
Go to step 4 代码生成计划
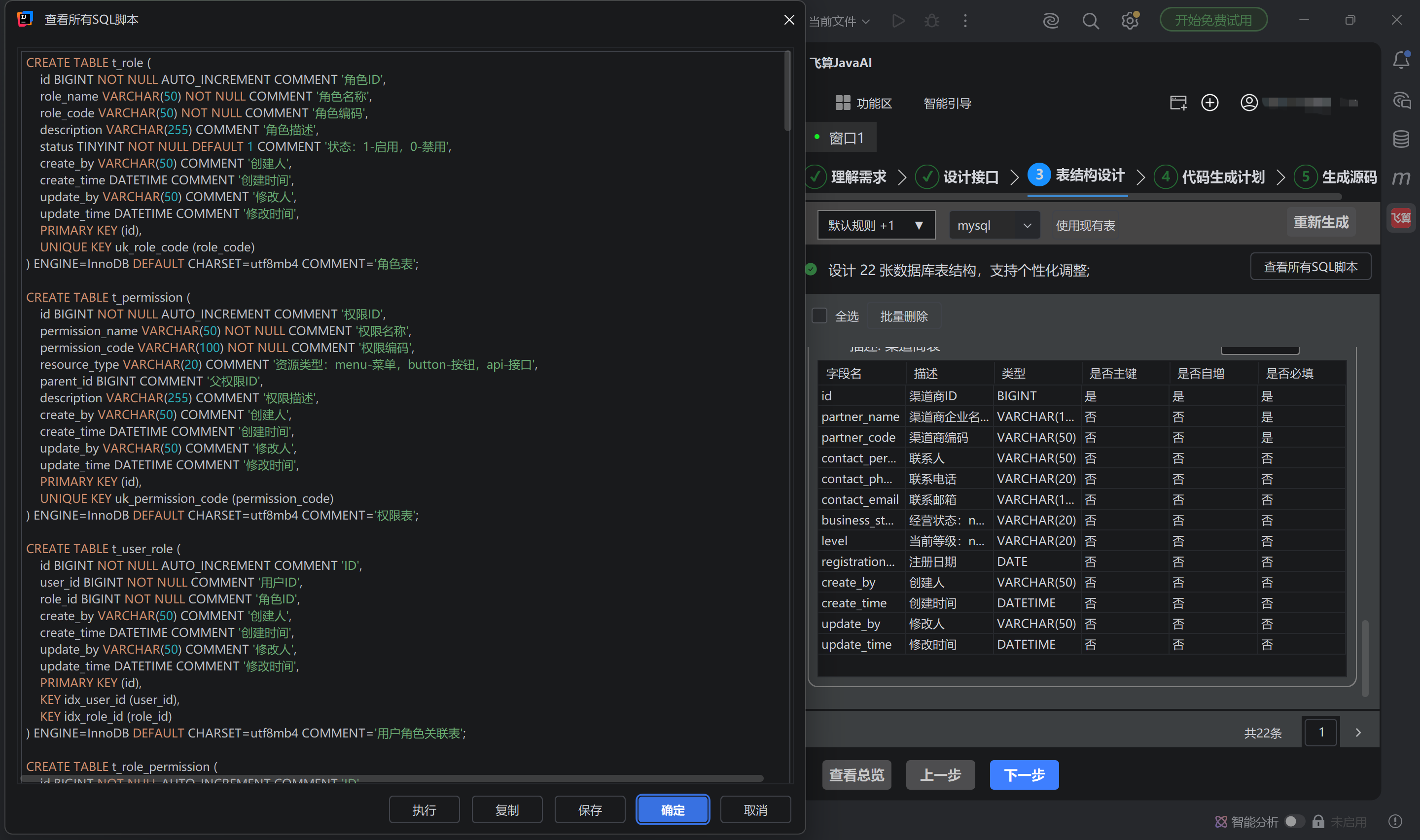pyautogui.click(x=1209, y=177)
